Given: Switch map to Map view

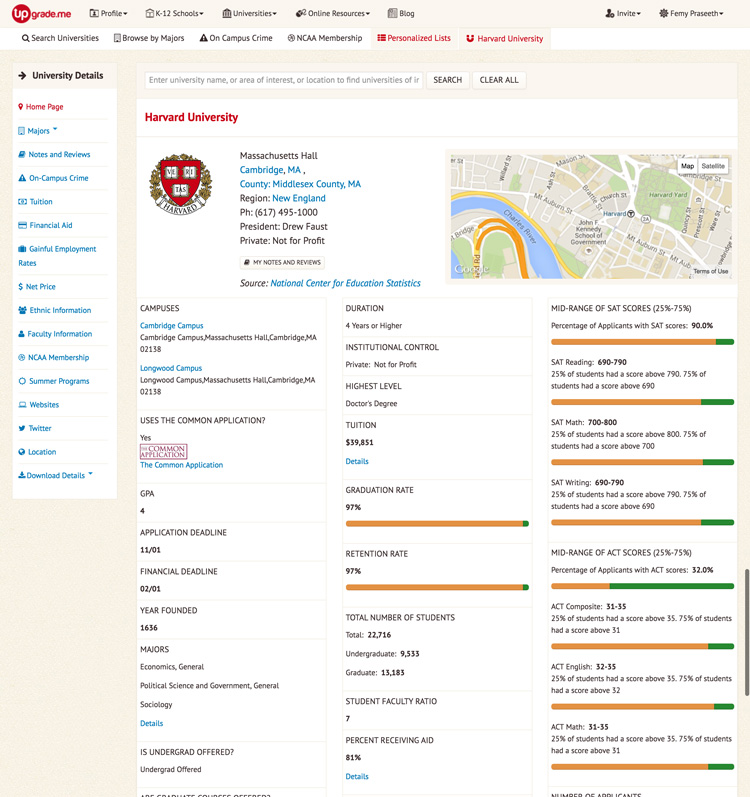Looking at the screenshot, I should coord(687,166).
